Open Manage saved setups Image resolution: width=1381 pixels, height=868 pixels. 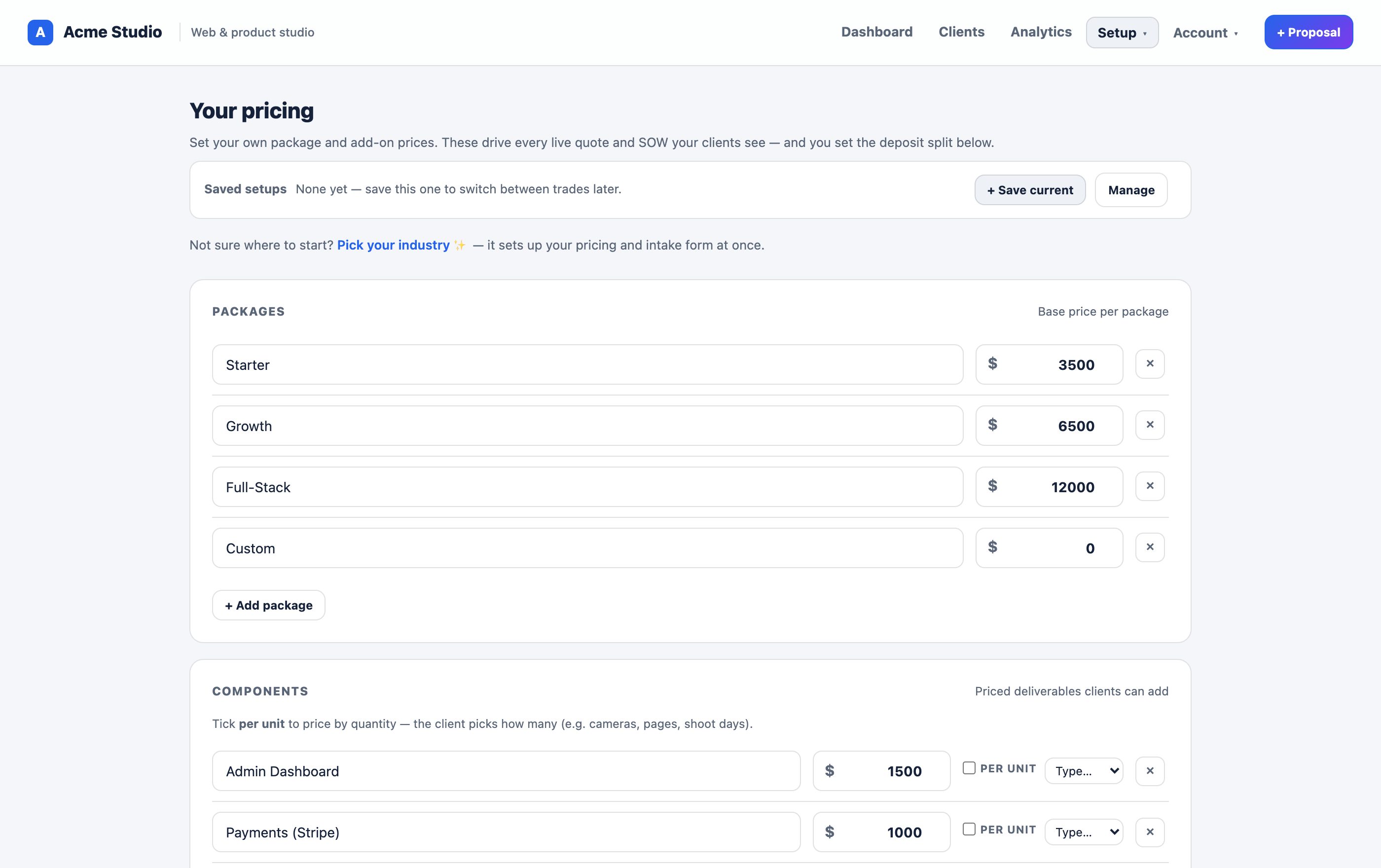coord(1131,190)
